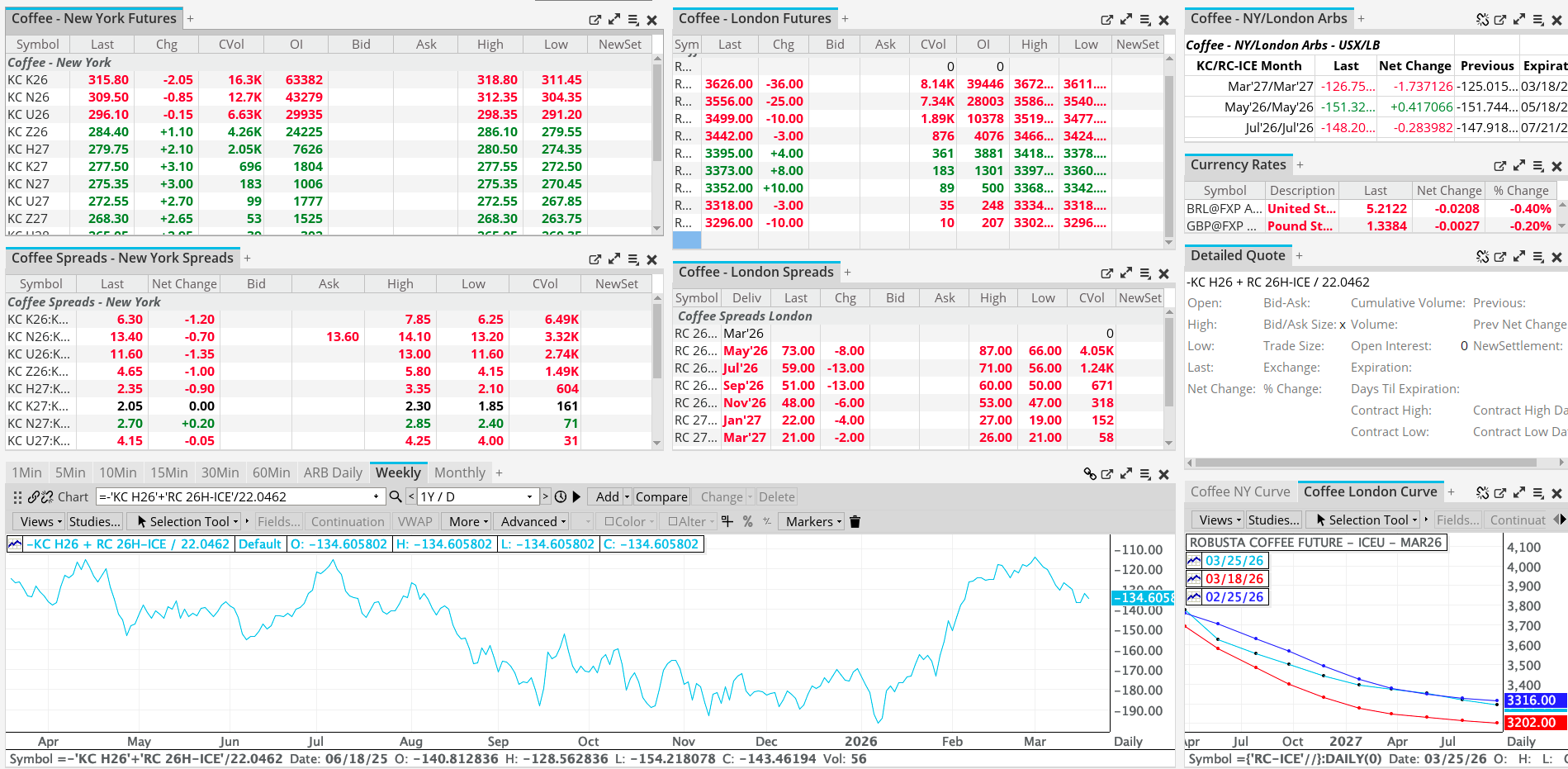Click the 3316.00 price label on London Curve
1568x769 pixels.
tap(1535, 700)
